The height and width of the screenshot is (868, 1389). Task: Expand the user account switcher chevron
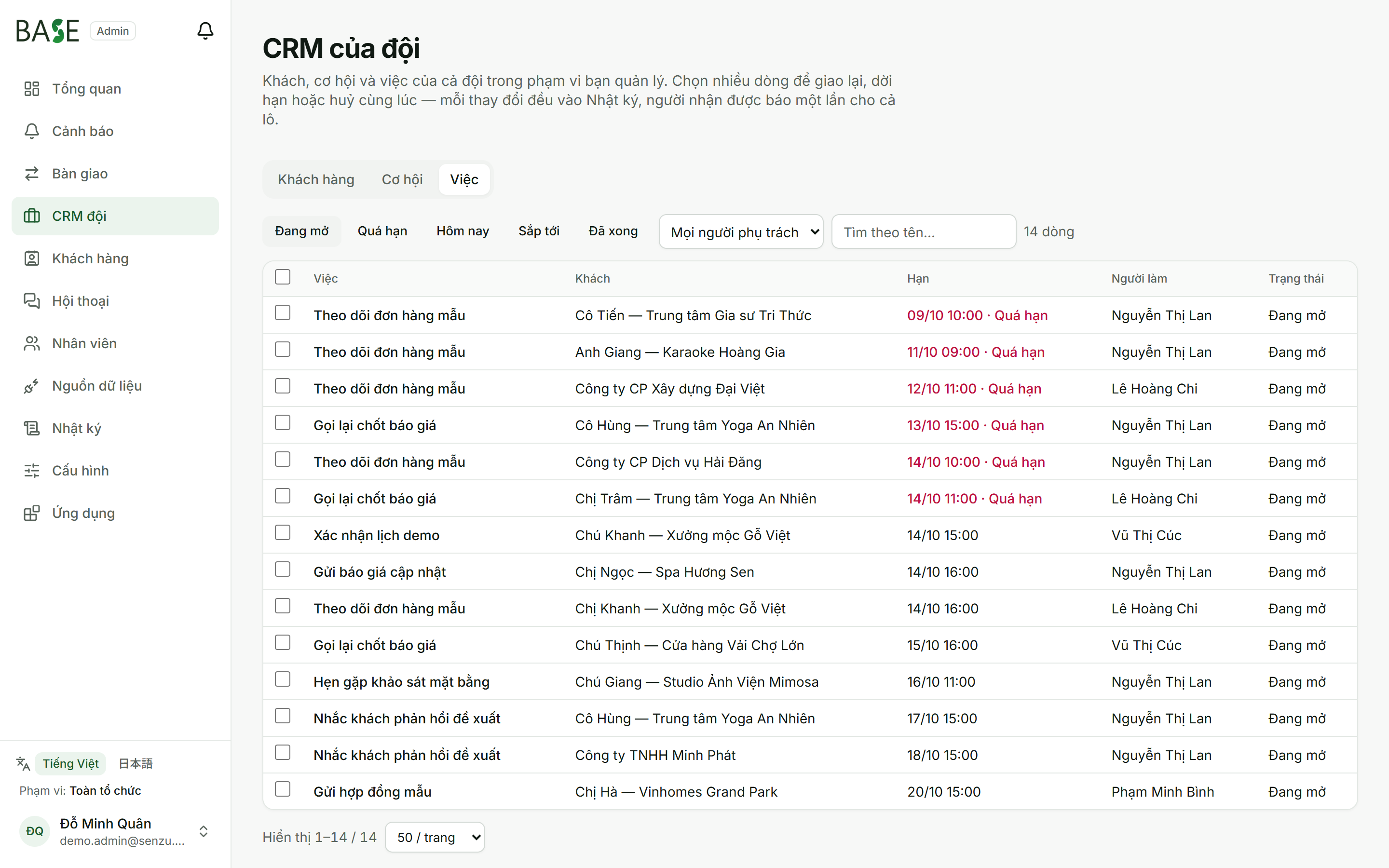[x=203, y=831]
